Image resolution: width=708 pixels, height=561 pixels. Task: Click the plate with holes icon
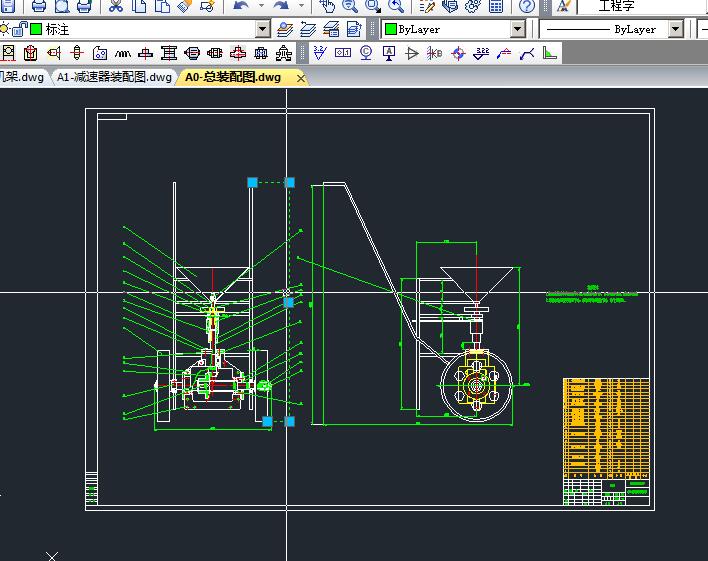click(x=100, y=53)
